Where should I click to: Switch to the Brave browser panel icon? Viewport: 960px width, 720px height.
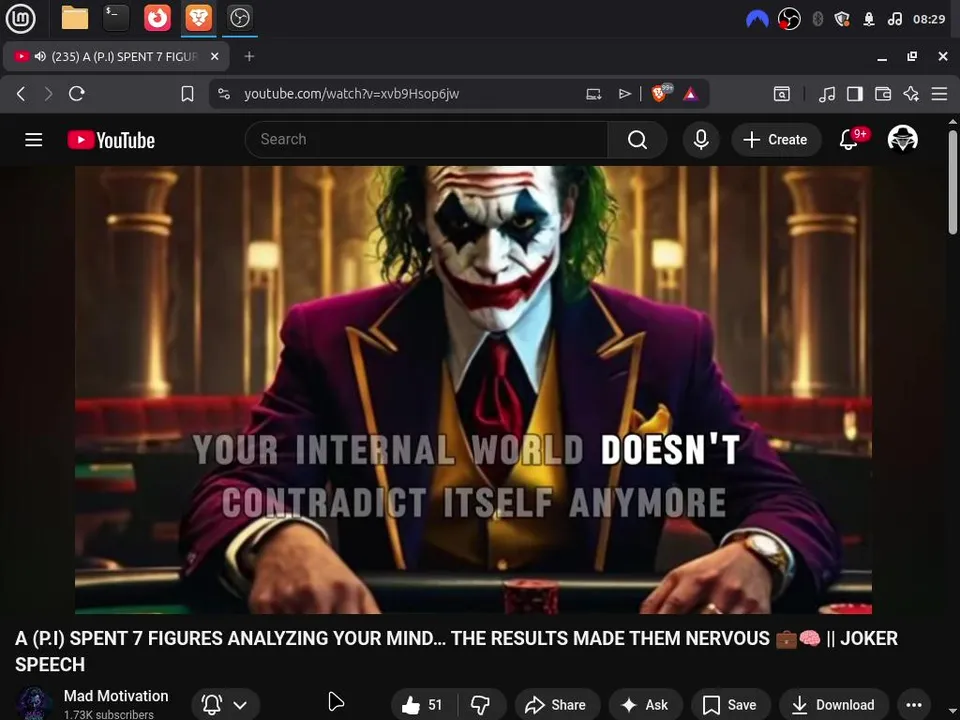(x=198, y=18)
